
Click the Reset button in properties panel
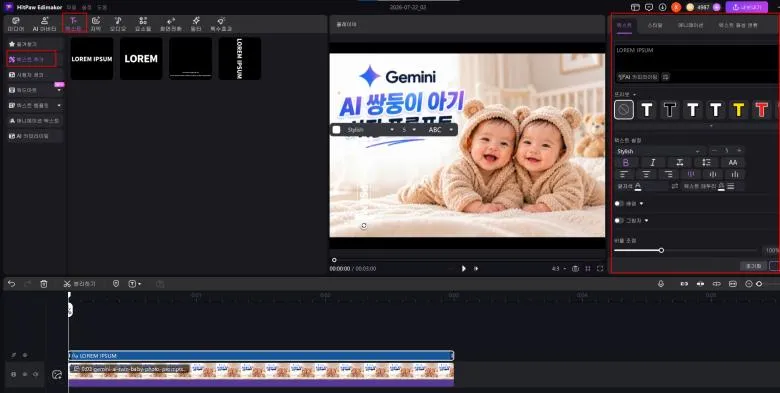pos(753,266)
